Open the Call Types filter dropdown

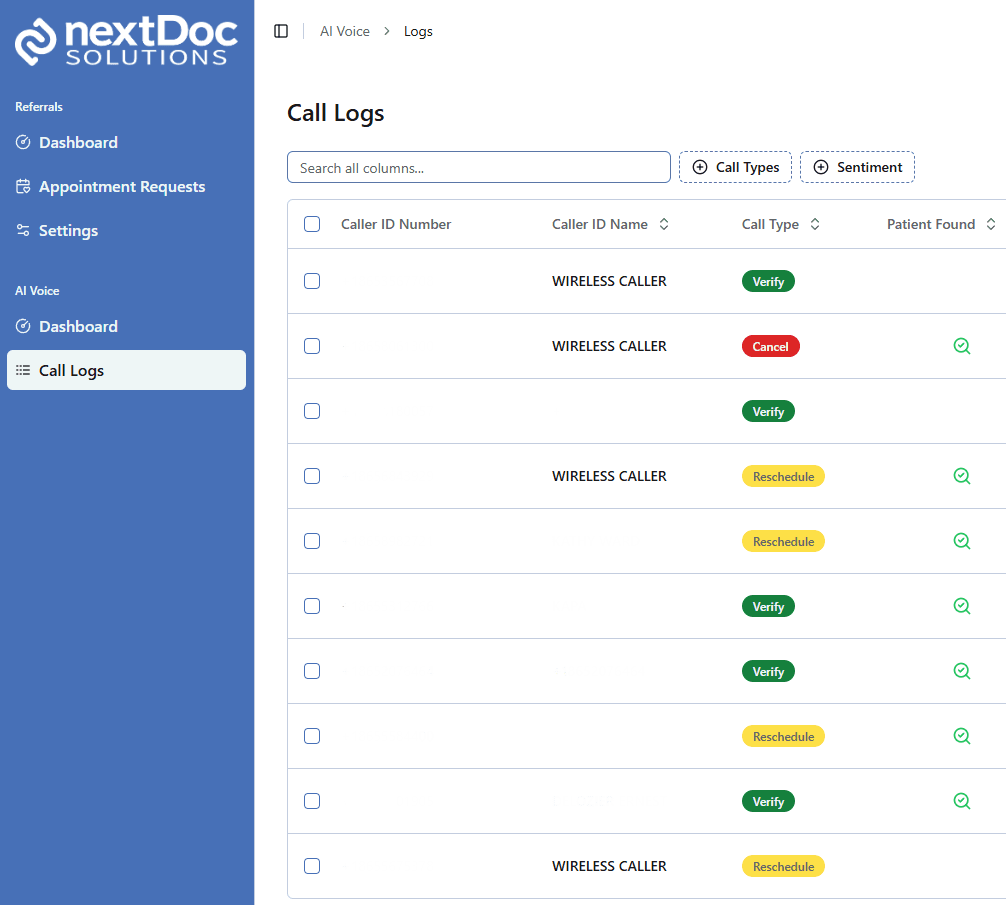click(x=736, y=167)
